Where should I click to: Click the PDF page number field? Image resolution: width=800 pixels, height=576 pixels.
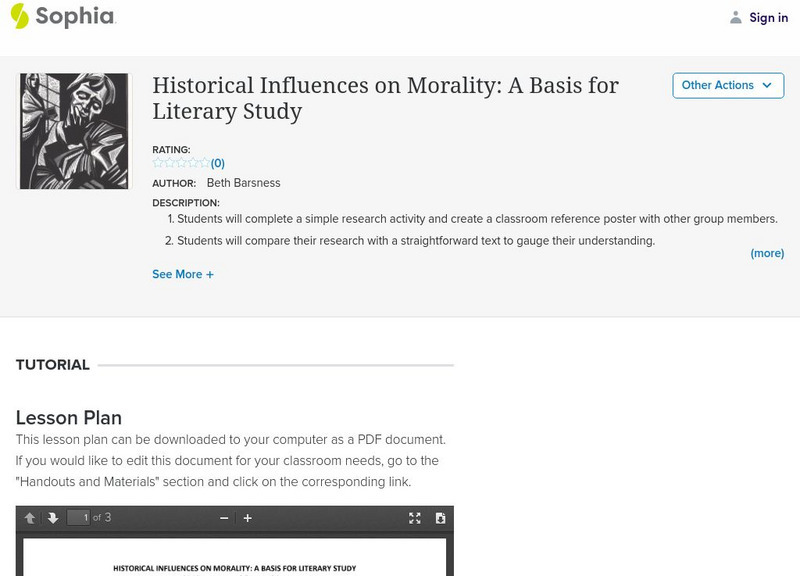[x=78, y=518]
